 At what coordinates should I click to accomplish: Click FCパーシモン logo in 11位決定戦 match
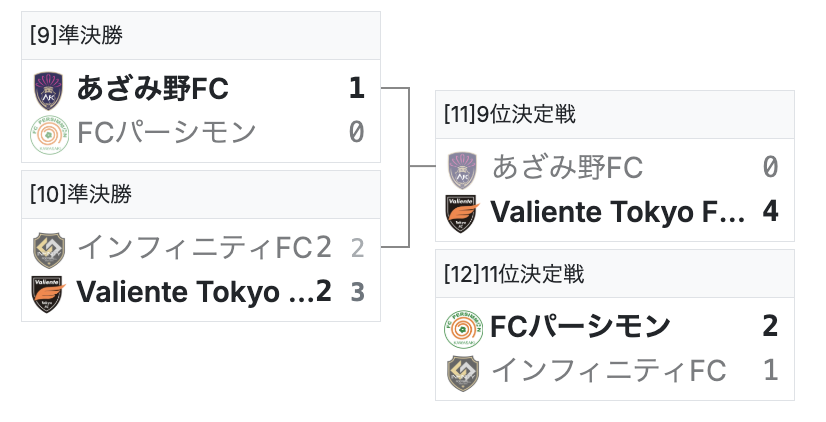[x=461, y=327]
